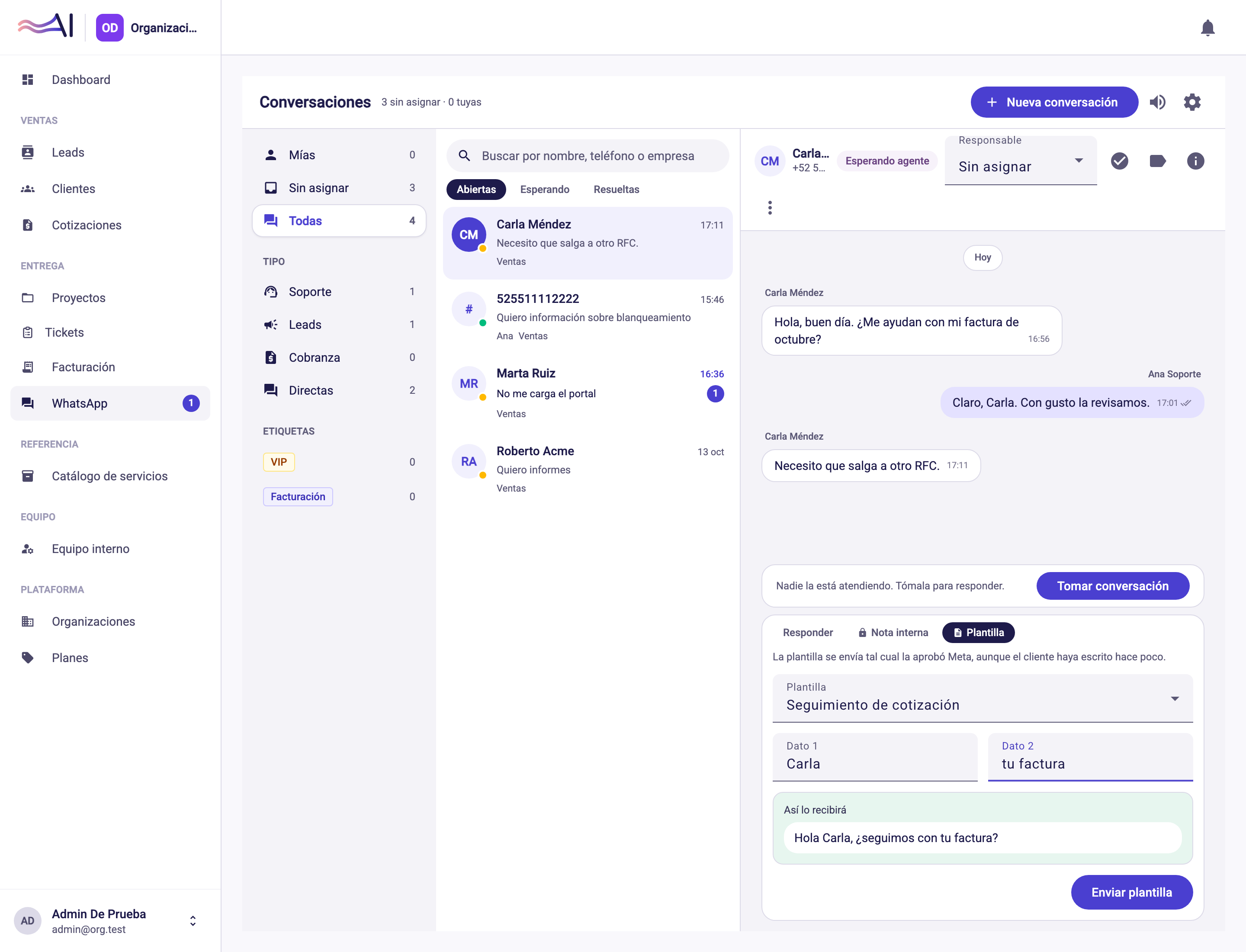Open Clientes in the sidebar

(110, 189)
